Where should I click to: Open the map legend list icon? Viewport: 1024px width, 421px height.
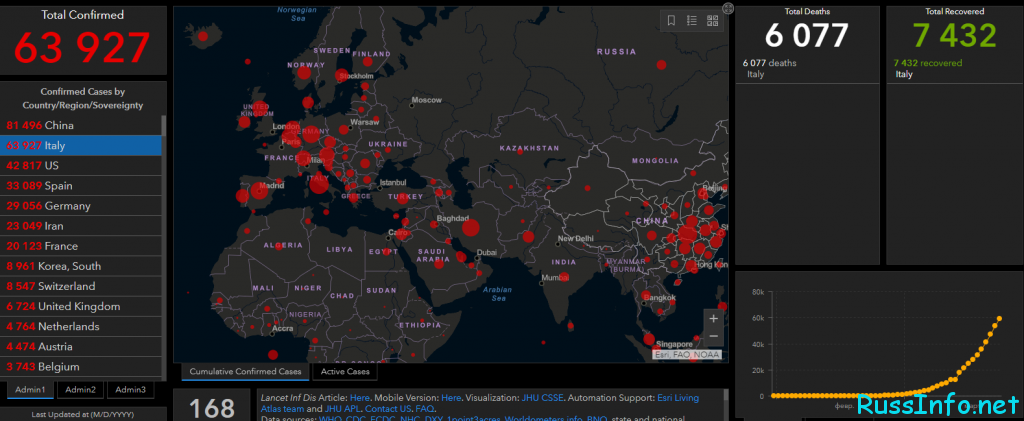coord(692,21)
